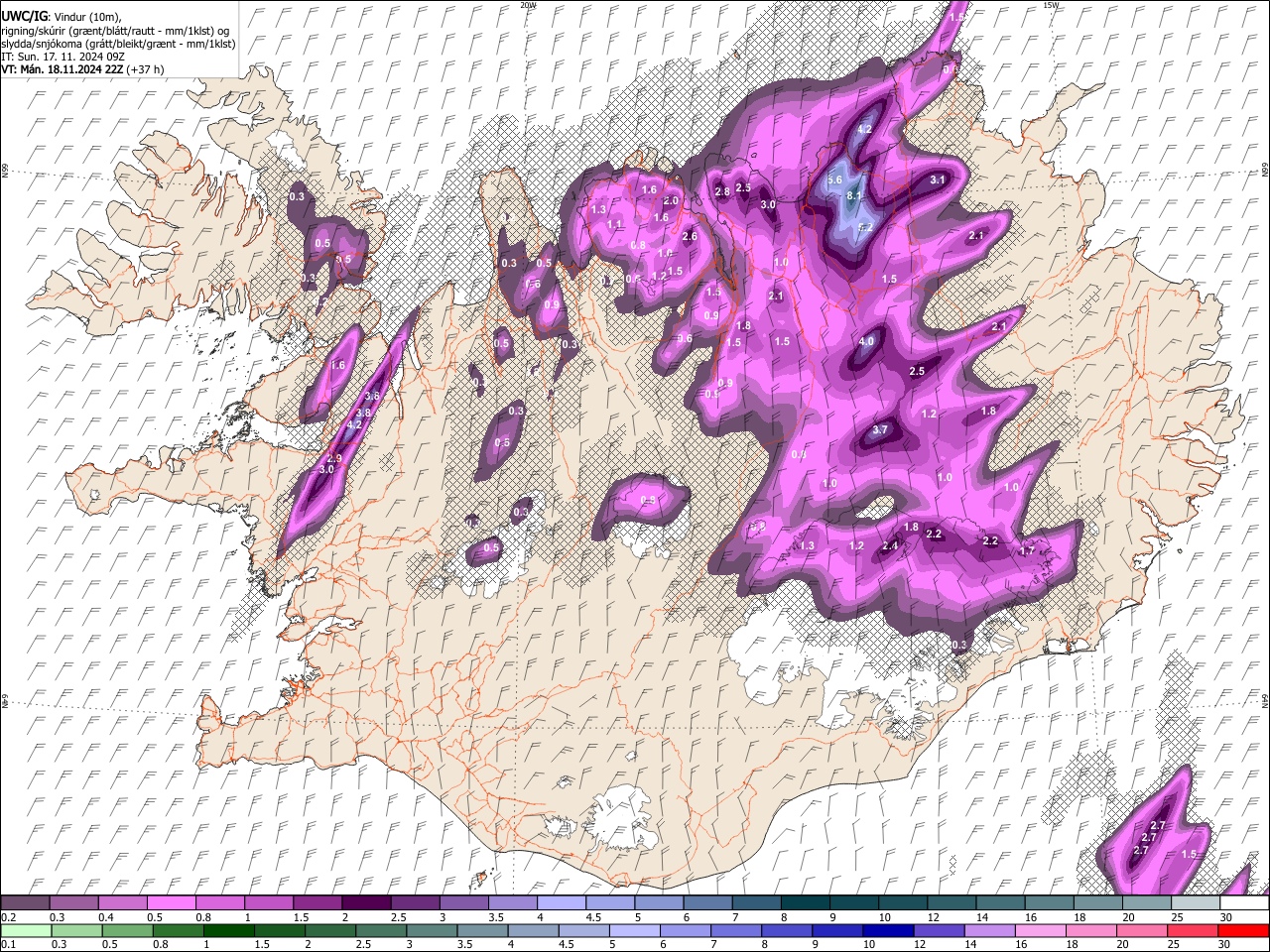Choose the upper legend swatch labeled 8
The image size is (1270, 952).
(x=804, y=903)
